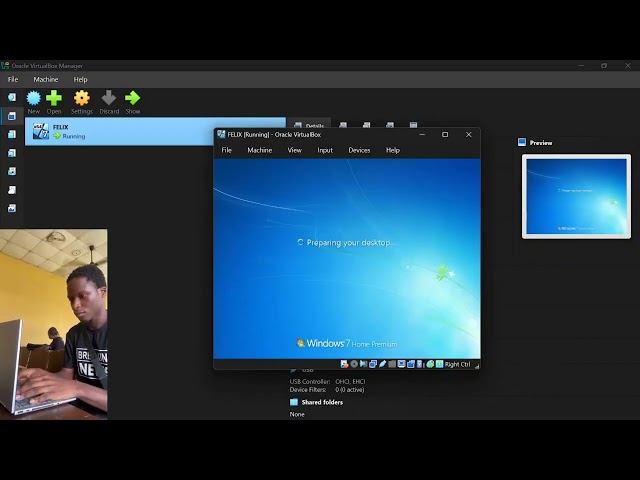Open Input menu in FELIX VM window

coord(325,150)
